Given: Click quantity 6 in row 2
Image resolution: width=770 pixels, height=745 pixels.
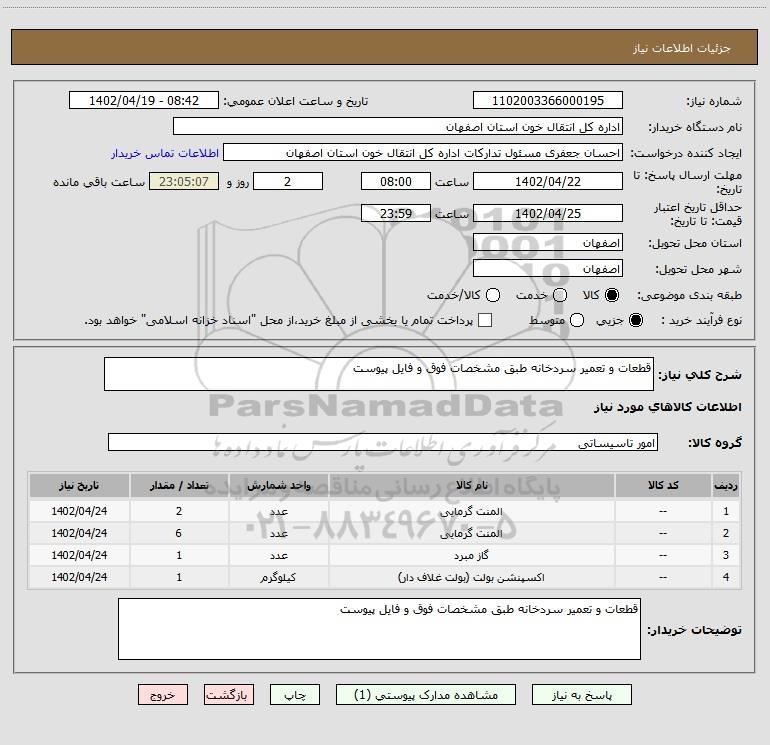Looking at the screenshot, I should click(x=179, y=533).
